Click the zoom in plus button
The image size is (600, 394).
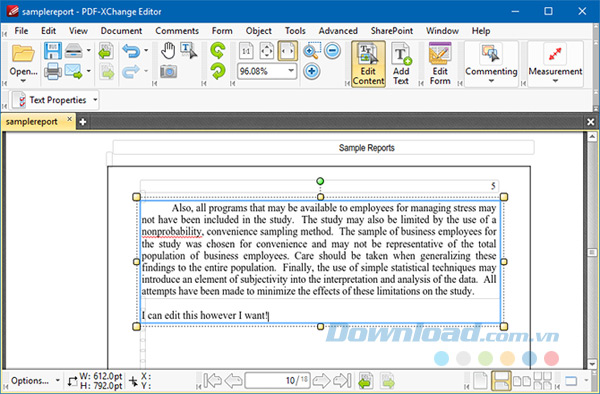tap(311, 72)
